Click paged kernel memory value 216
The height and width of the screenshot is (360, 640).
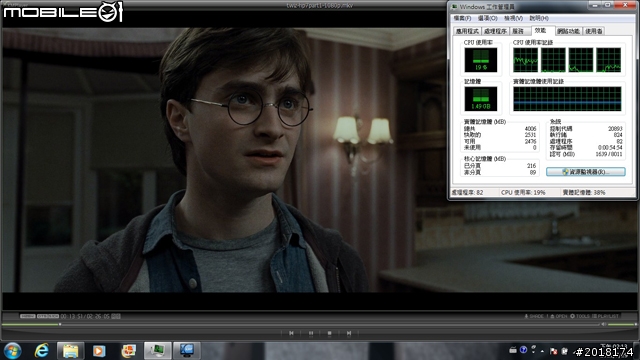531,166
